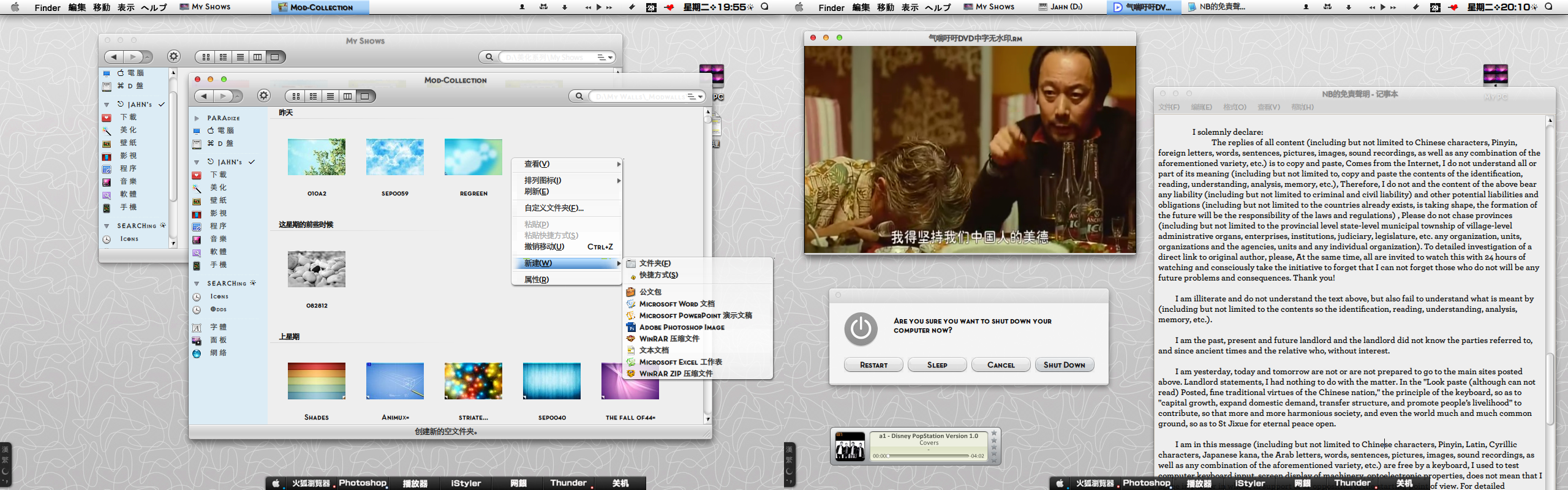Create Microsoft Excel 工作表 from submenu
This screenshot has height=490, width=1568.
pos(698,362)
